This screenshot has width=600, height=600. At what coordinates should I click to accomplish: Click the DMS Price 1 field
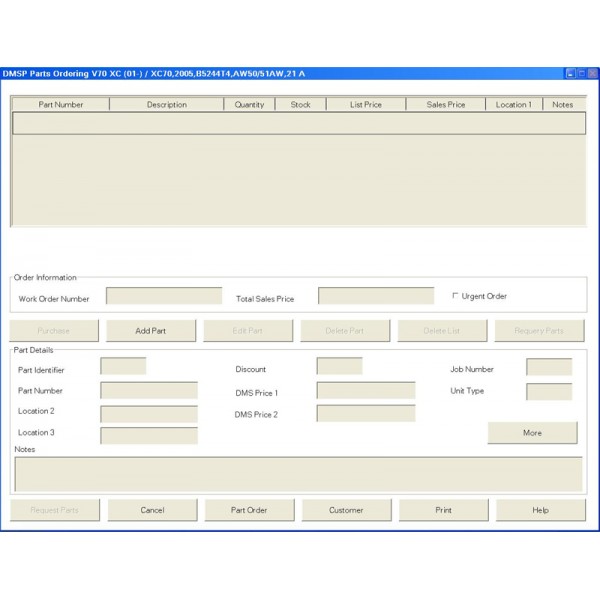coord(365,390)
